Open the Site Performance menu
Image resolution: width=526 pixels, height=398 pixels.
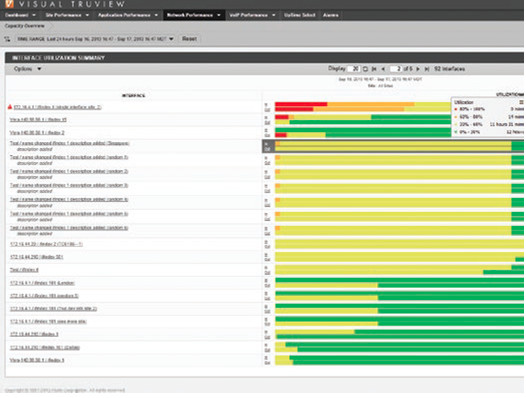point(63,15)
